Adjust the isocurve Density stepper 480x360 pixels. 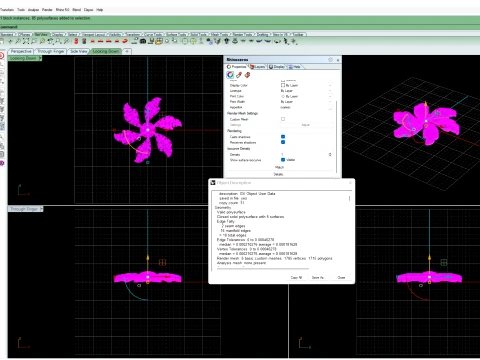click(x=330, y=155)
